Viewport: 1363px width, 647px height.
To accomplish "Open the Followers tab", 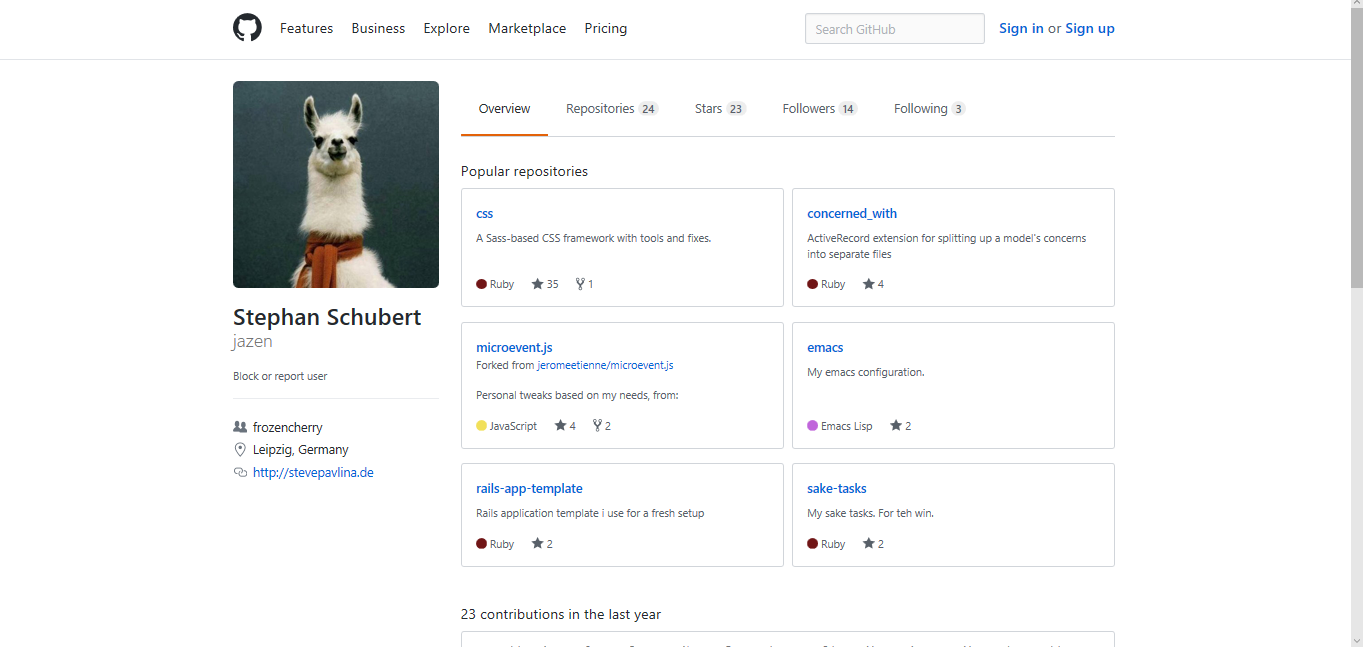I will (x=820, y=109).
